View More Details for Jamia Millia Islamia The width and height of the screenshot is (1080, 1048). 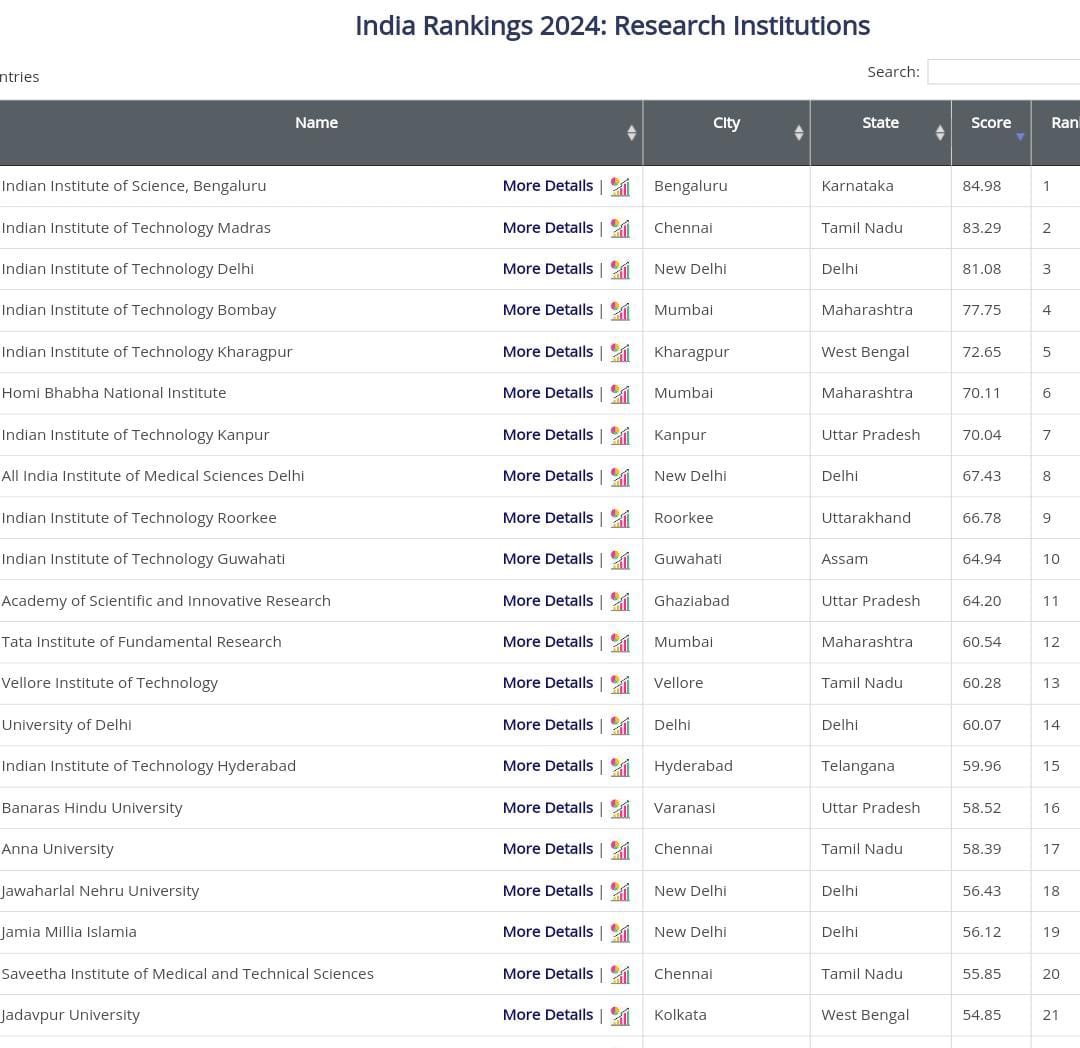(548, 932)
